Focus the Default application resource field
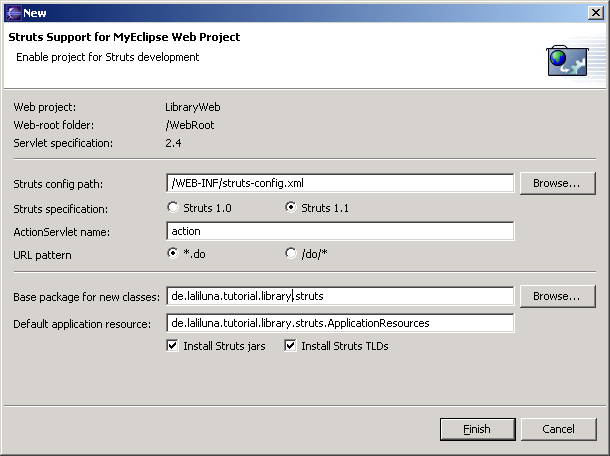 340,323
